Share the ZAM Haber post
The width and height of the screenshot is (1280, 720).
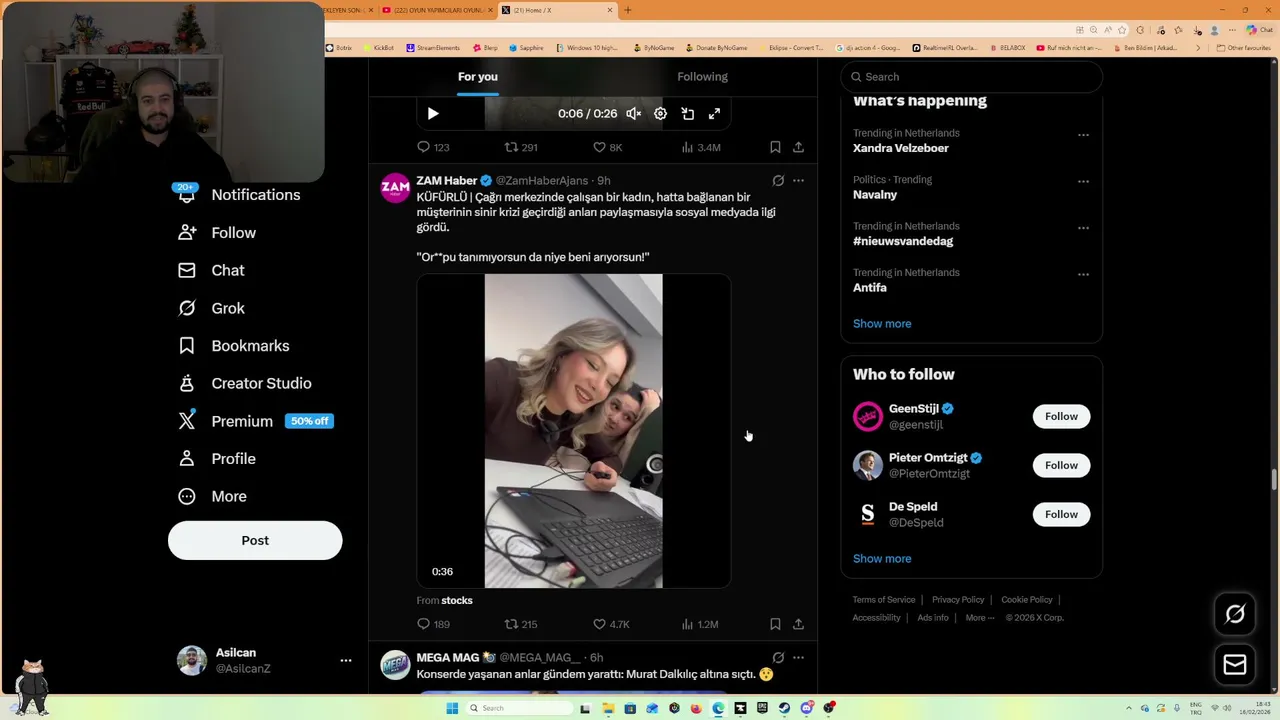point(798,624)
